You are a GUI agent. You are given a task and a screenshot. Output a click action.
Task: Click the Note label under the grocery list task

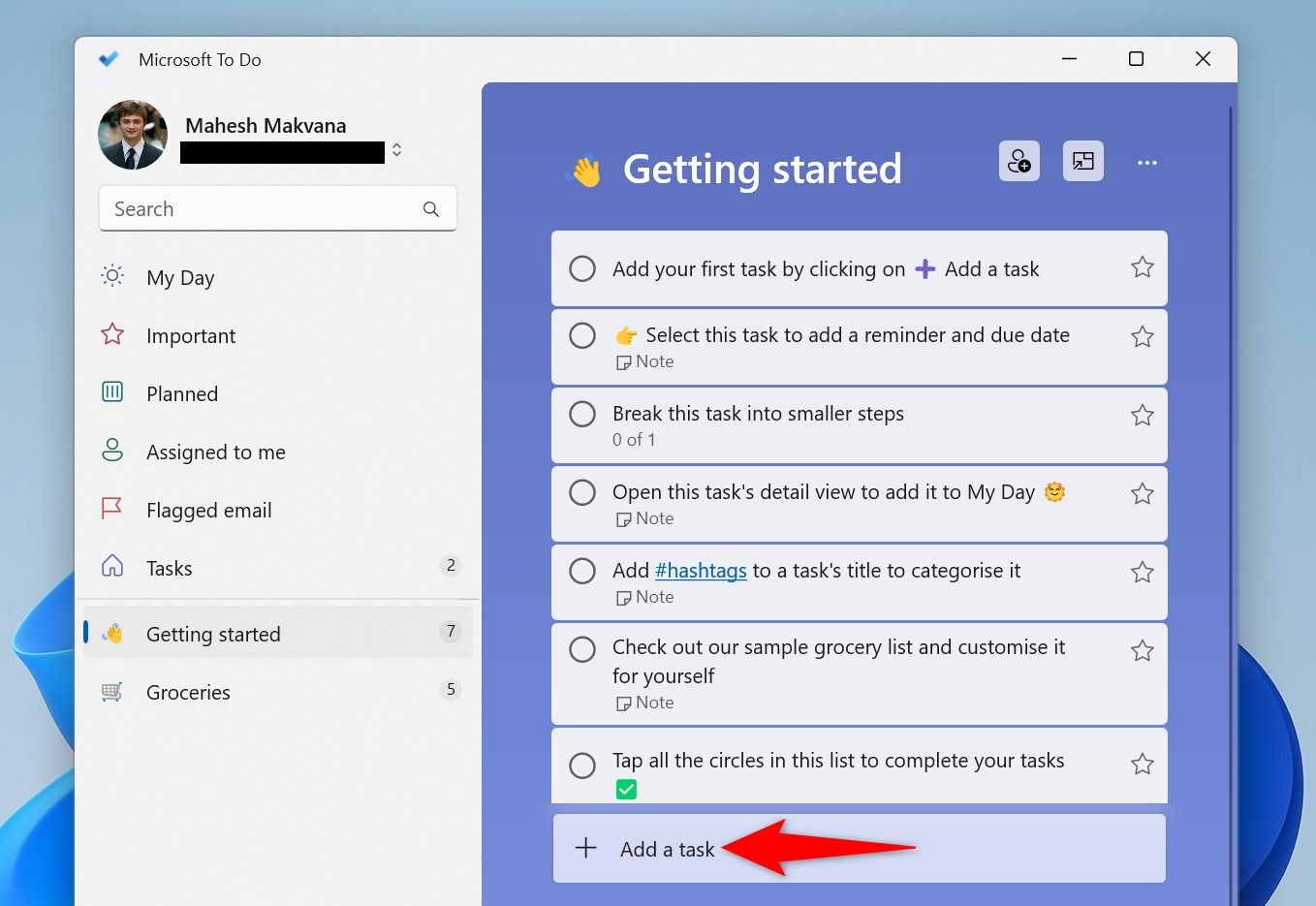point(645,703)
